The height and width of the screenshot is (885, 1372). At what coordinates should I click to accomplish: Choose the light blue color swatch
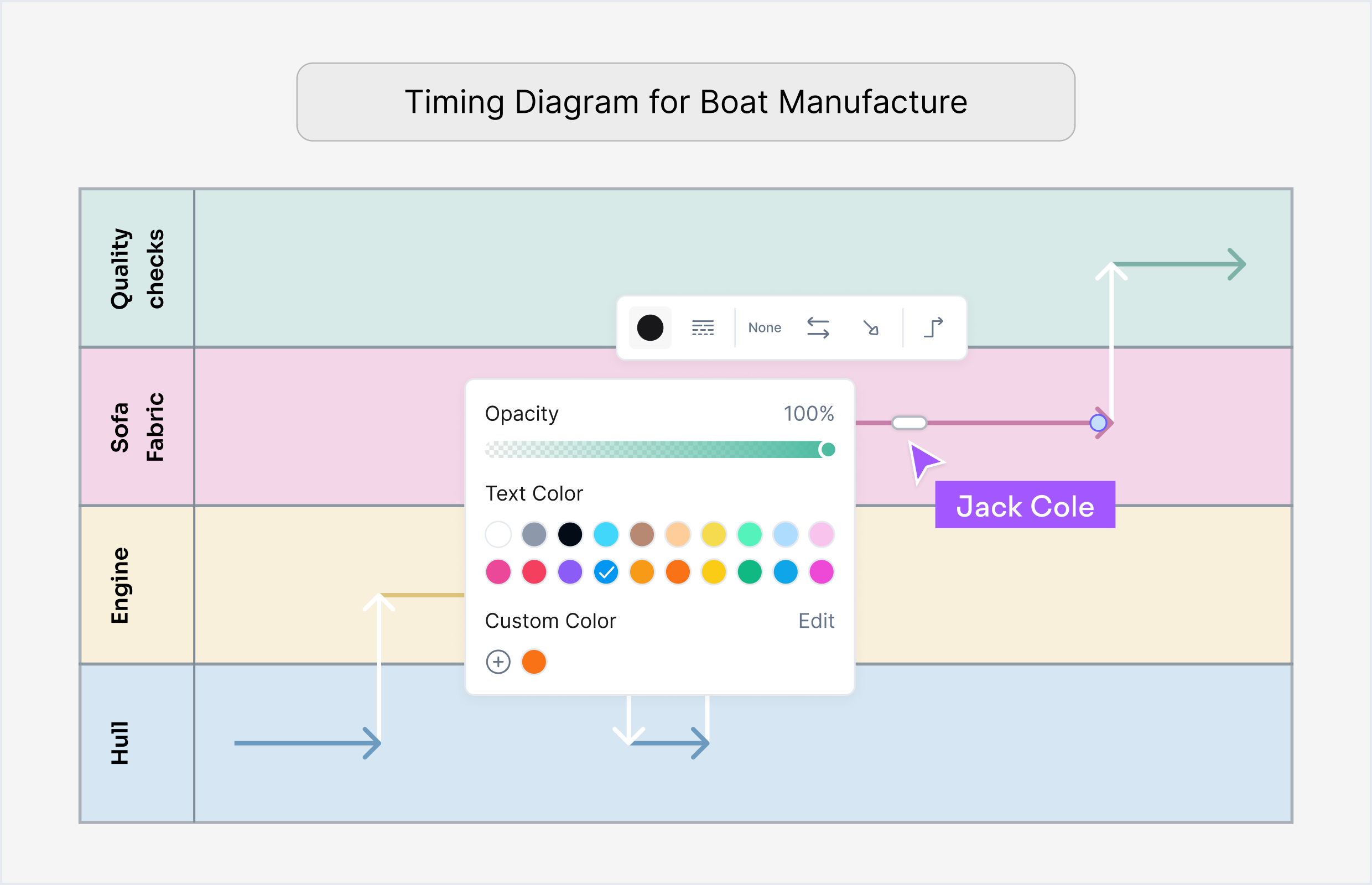point(786,534)
